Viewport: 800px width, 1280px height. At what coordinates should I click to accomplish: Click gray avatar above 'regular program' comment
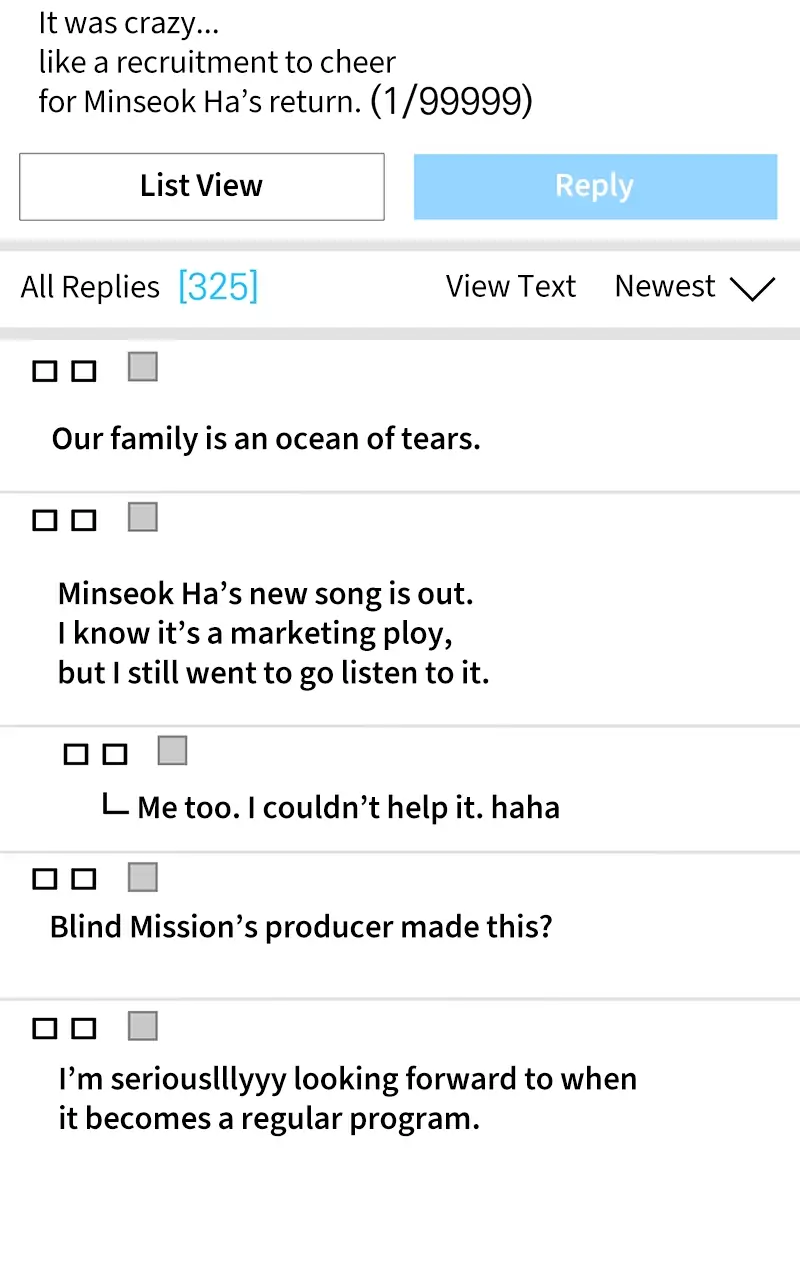[x=143, y=1026]
